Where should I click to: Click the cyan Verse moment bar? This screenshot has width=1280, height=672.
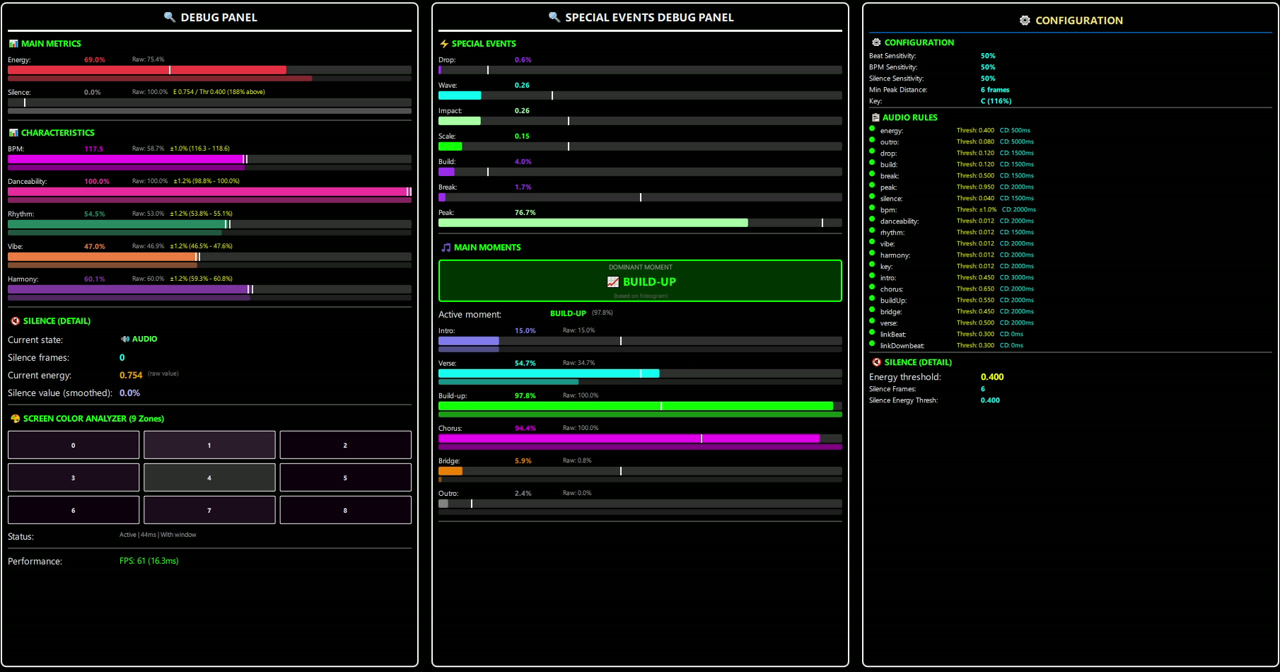(640, 374)
